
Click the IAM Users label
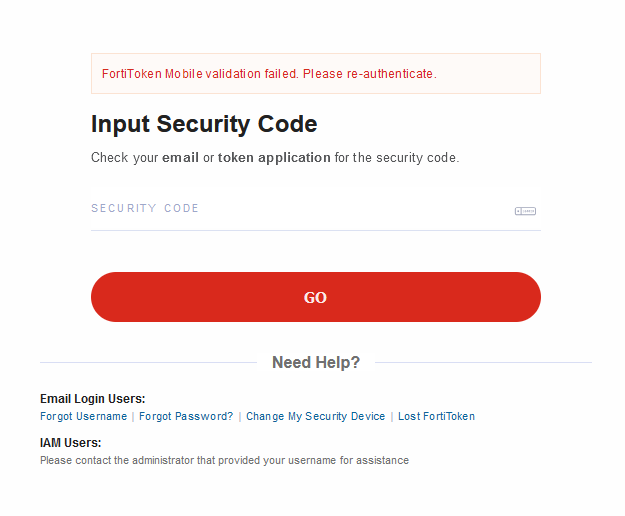[70, 443]
